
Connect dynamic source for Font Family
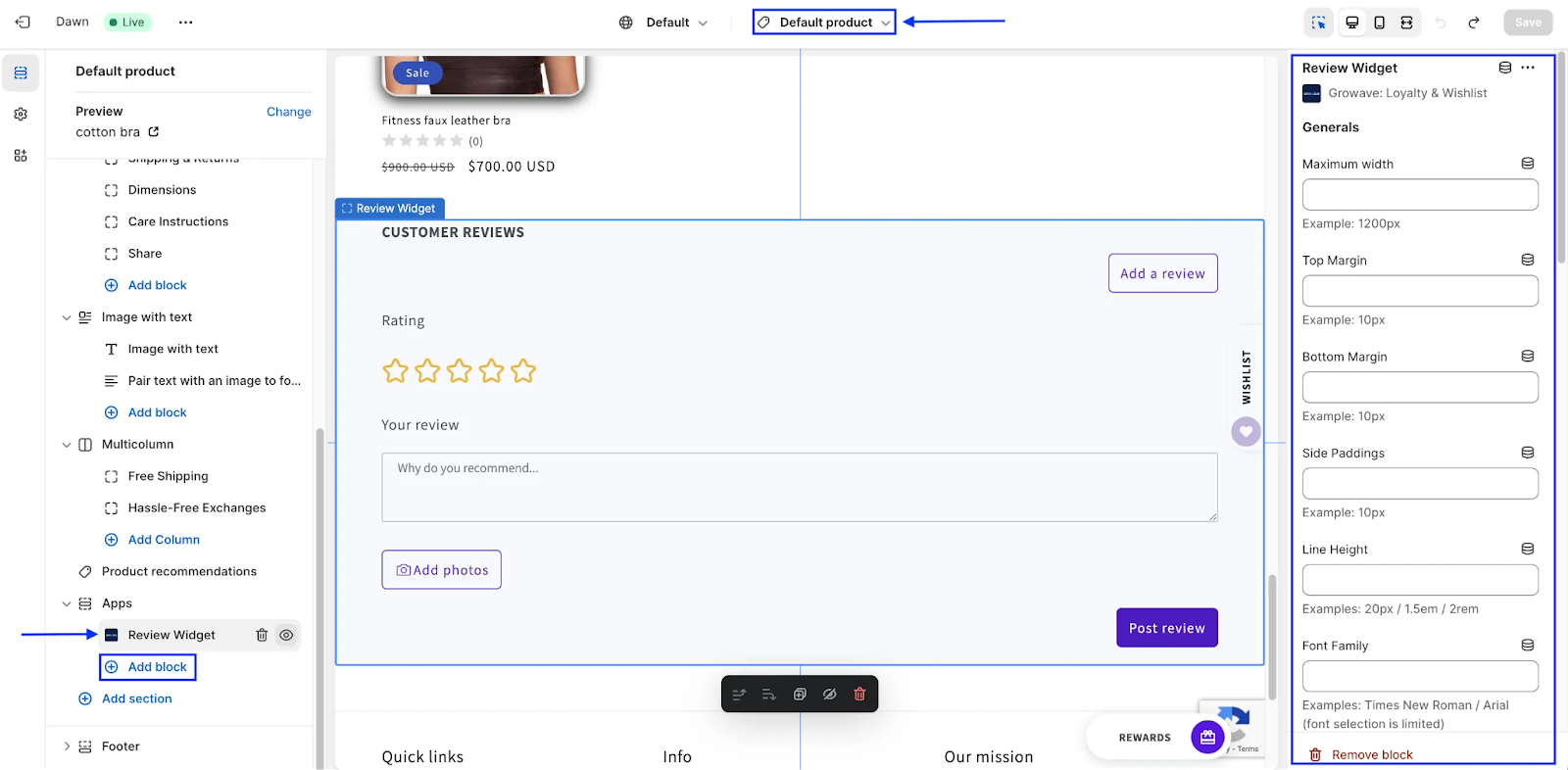[1528, 645]
